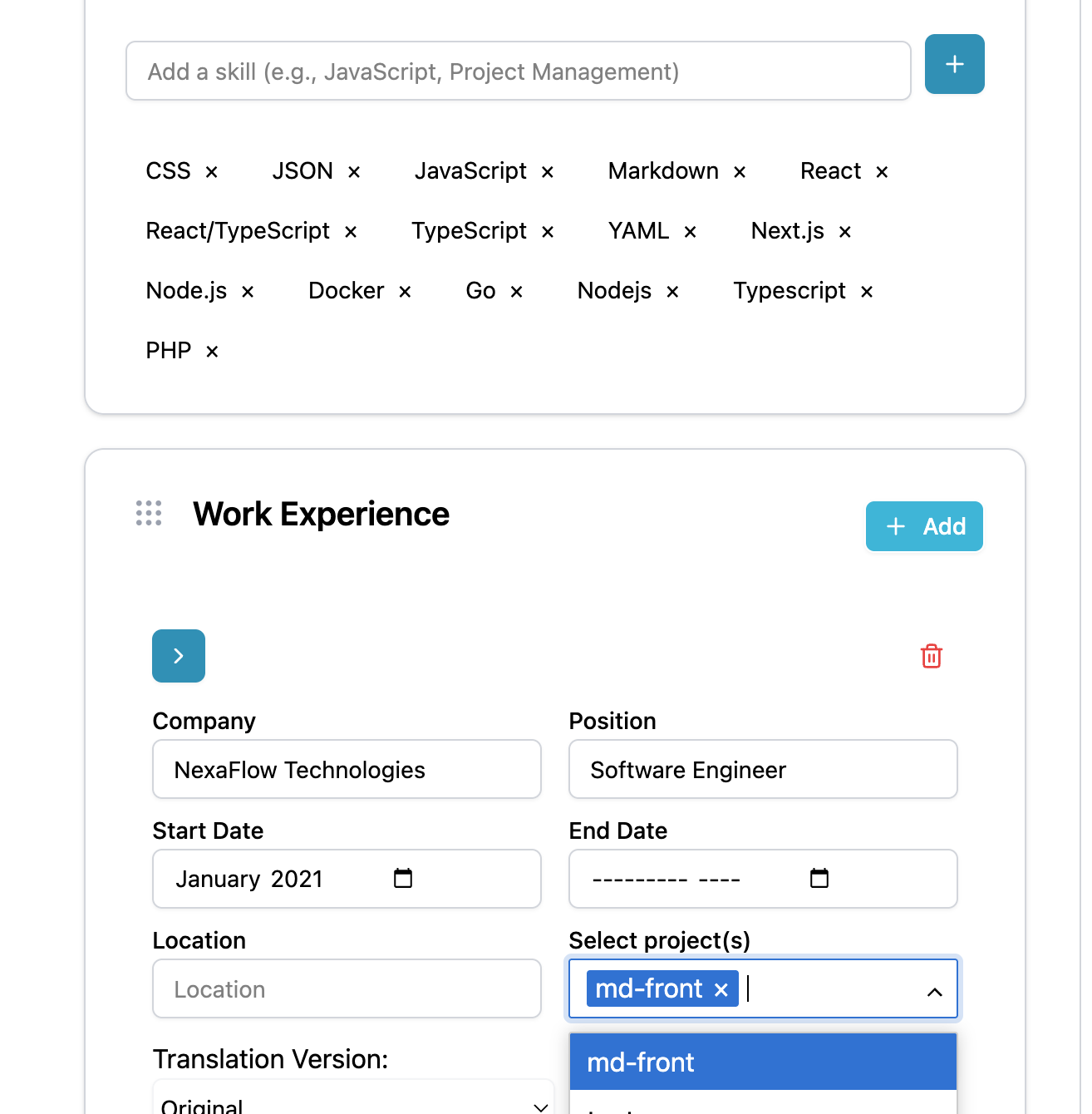Expand the work experience details

178,656
